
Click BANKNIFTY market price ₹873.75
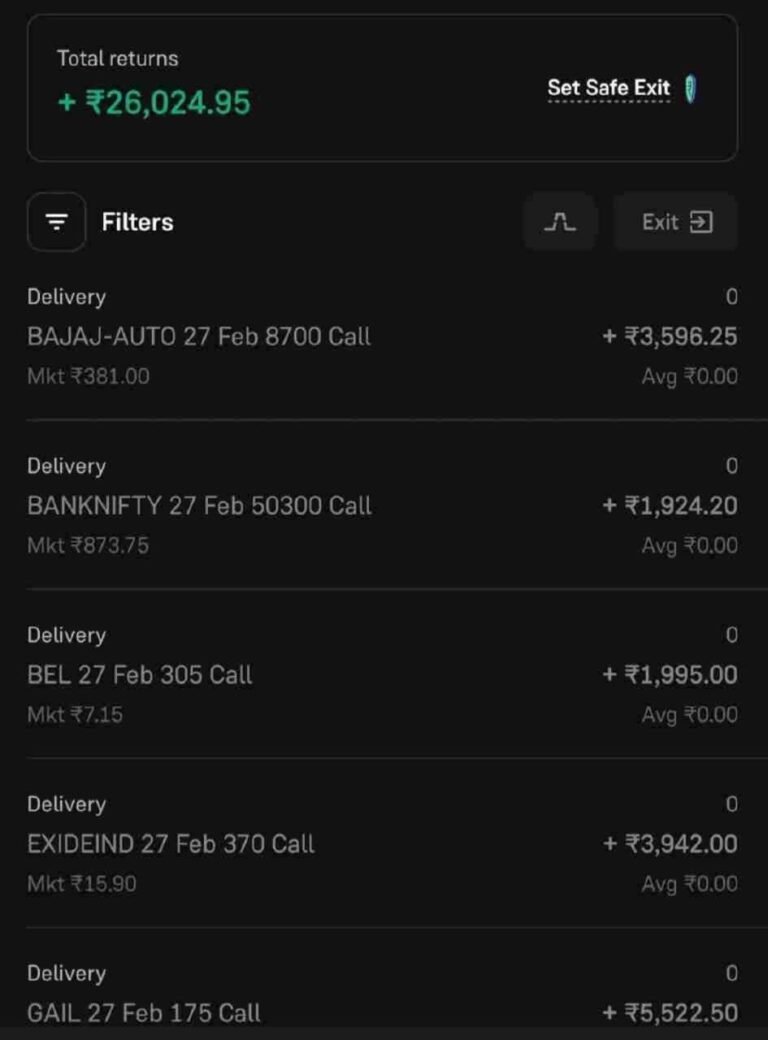coord(88,545)
